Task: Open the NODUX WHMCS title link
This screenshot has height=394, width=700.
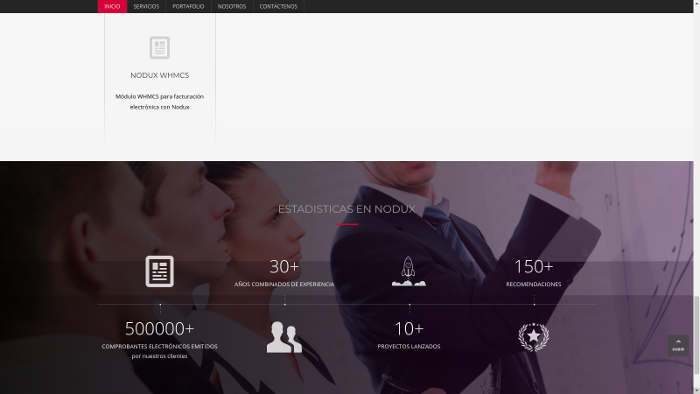Action: [160, 75]
